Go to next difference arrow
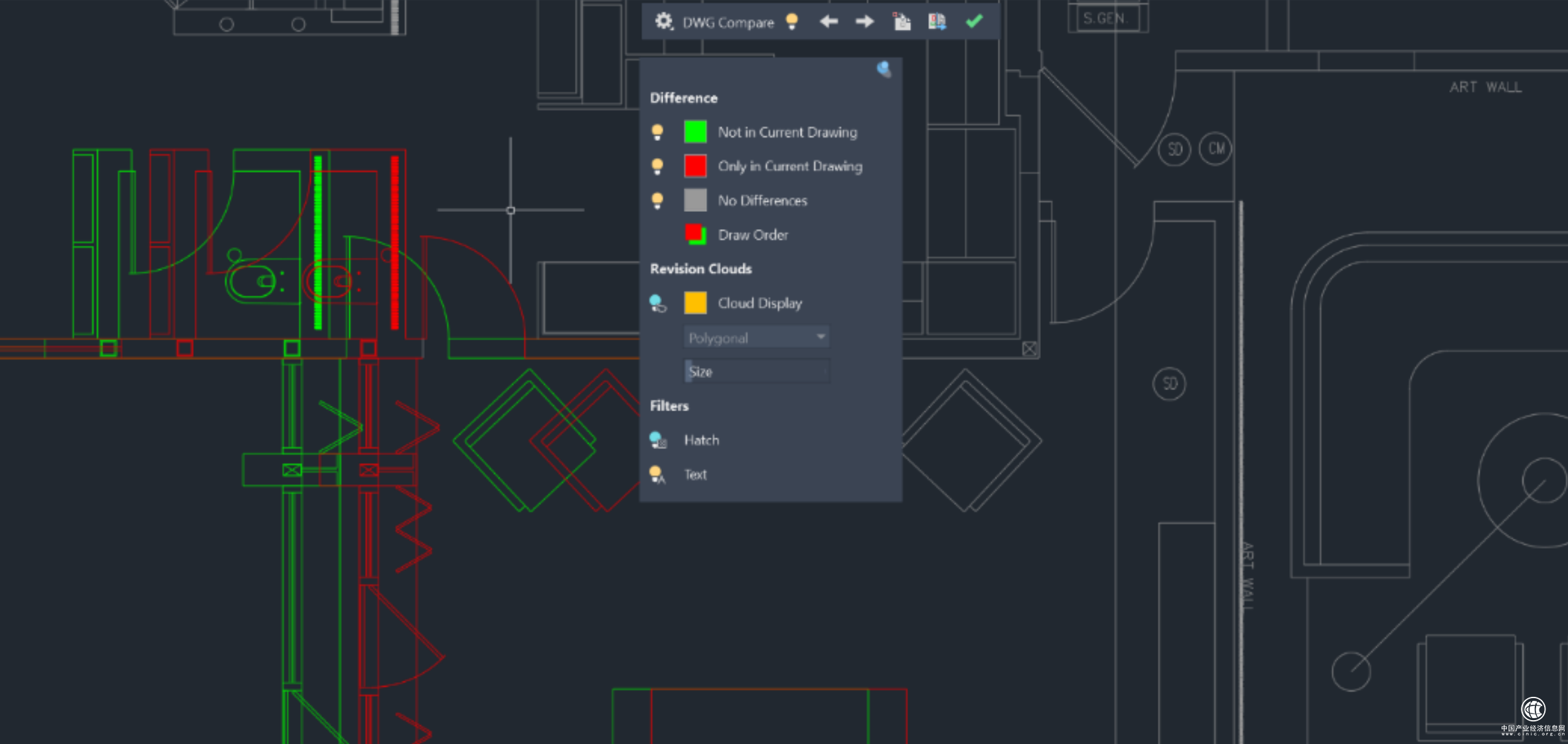Screen dimensions: 1568x744 point(864,22)
